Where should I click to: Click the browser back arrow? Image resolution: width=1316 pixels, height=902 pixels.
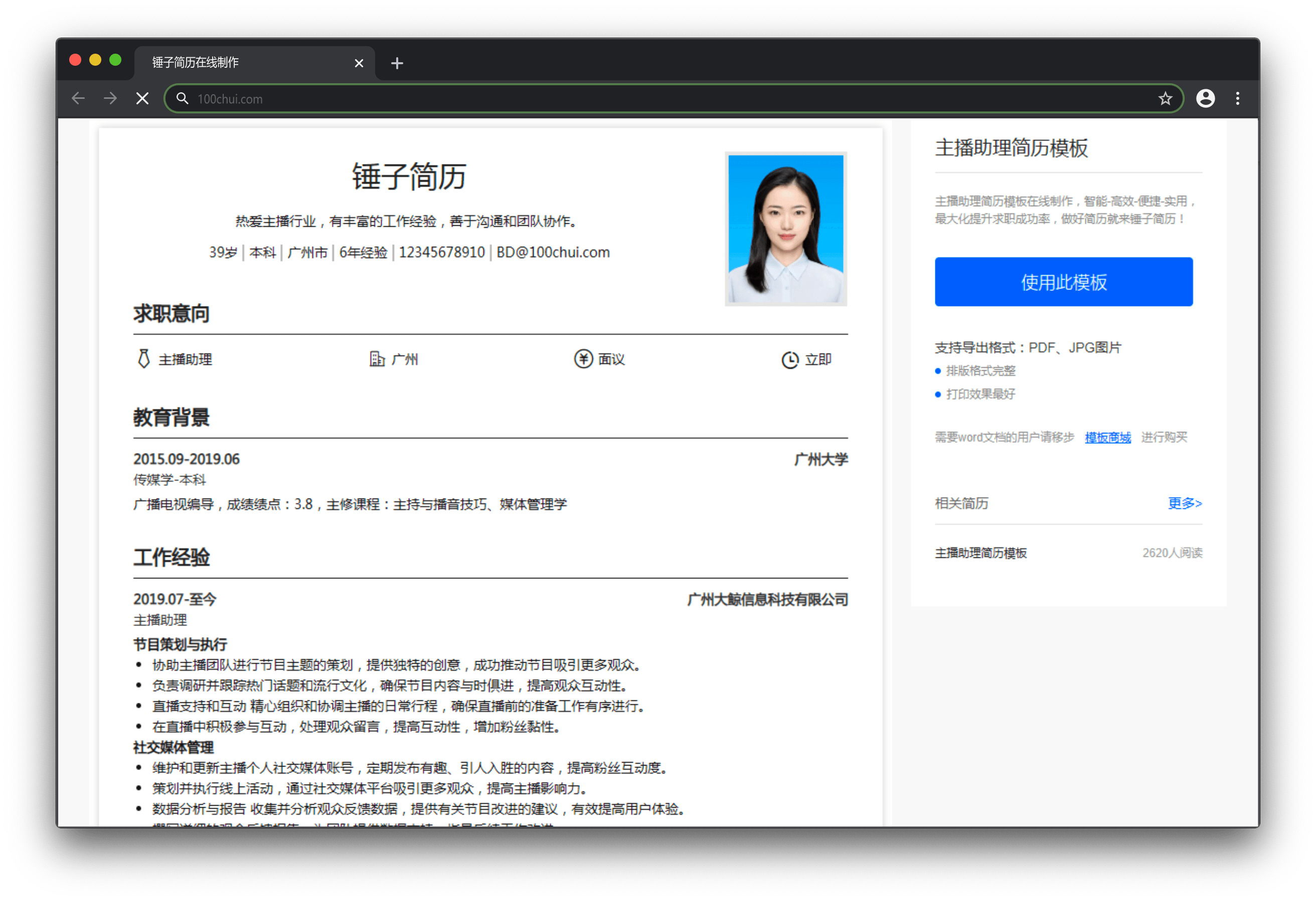pos(78,99)
